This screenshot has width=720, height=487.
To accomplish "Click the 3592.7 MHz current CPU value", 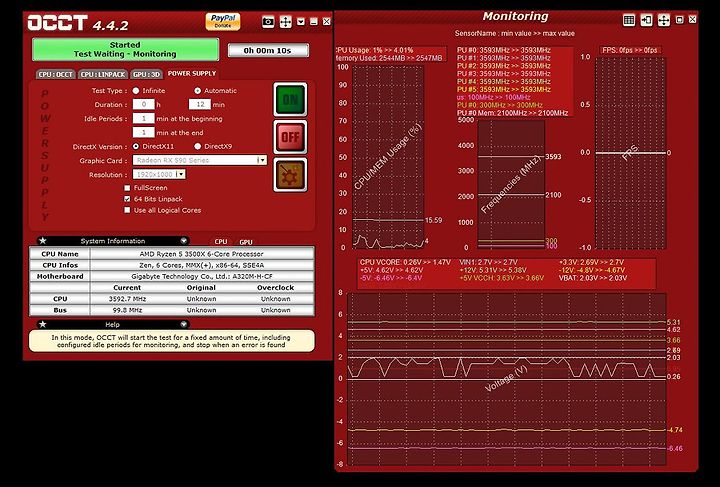I will pyautogui.click(x=127, y=299).
